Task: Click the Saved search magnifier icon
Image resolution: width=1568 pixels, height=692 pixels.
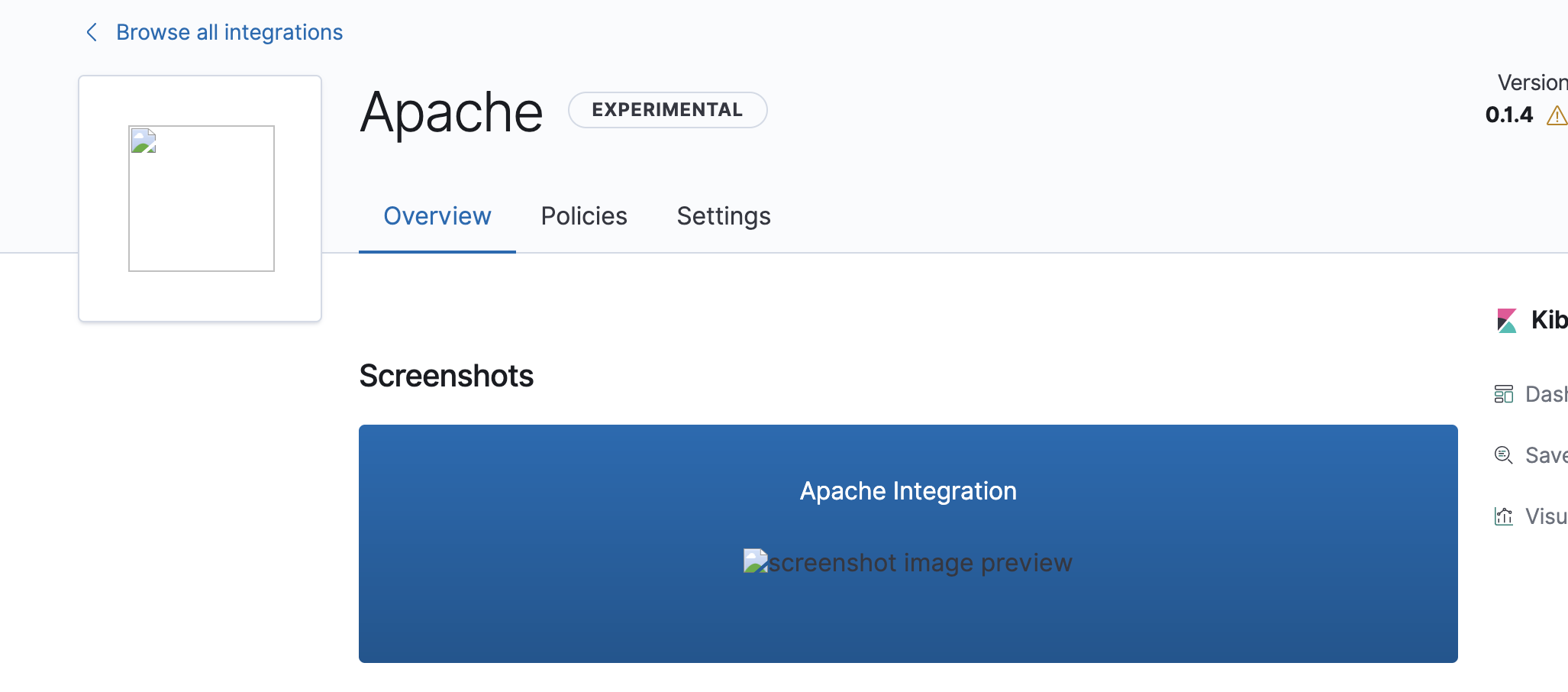Action: point(1504,455)
